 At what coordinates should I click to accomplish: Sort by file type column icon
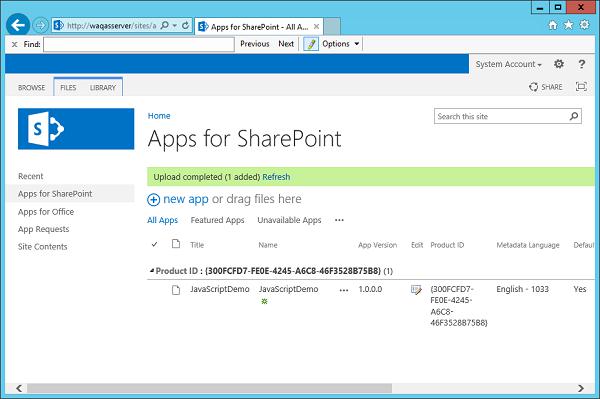click(176, 244)
